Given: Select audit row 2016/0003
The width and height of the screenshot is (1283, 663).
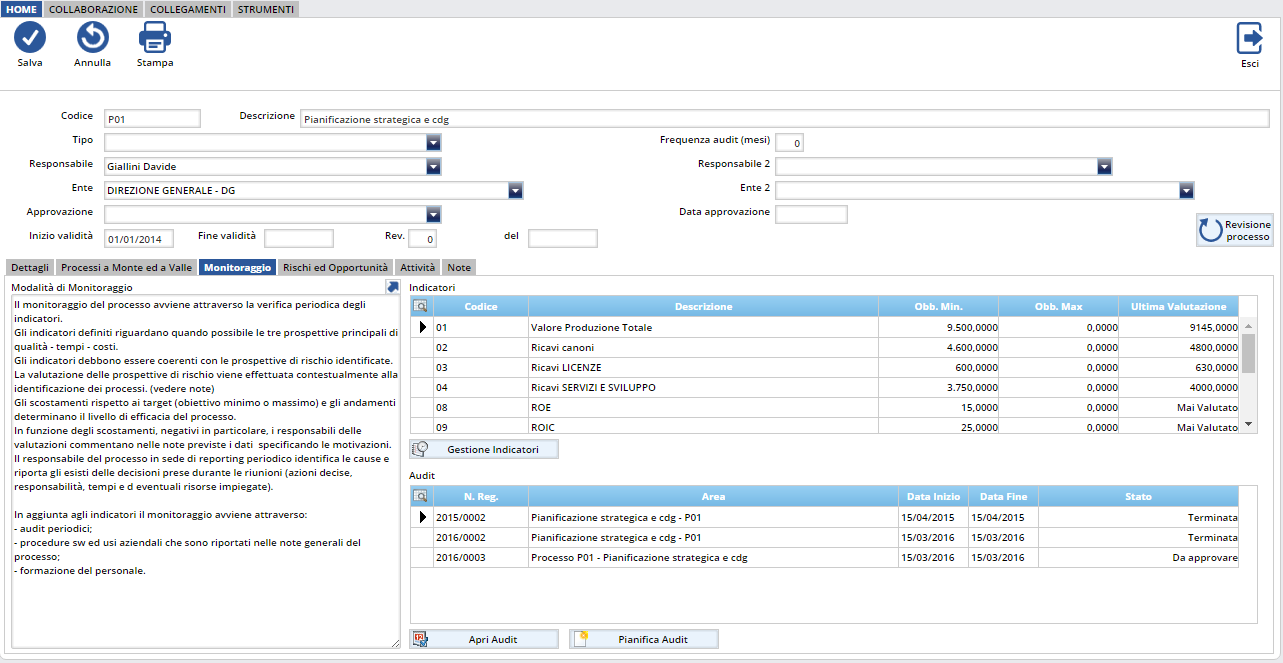Looking at the screenshot, I should coord(460,557).
